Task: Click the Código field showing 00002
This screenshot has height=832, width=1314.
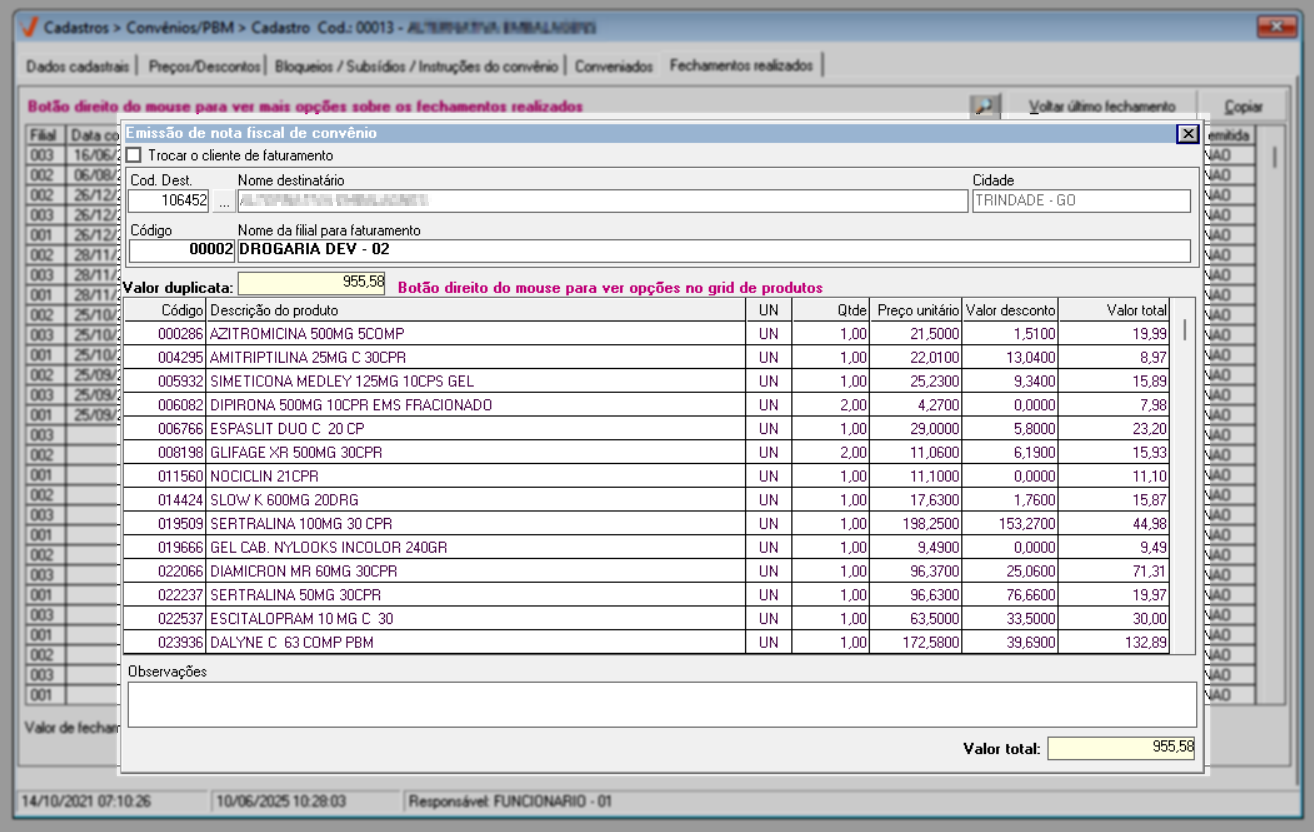Action: coord(182,250)
